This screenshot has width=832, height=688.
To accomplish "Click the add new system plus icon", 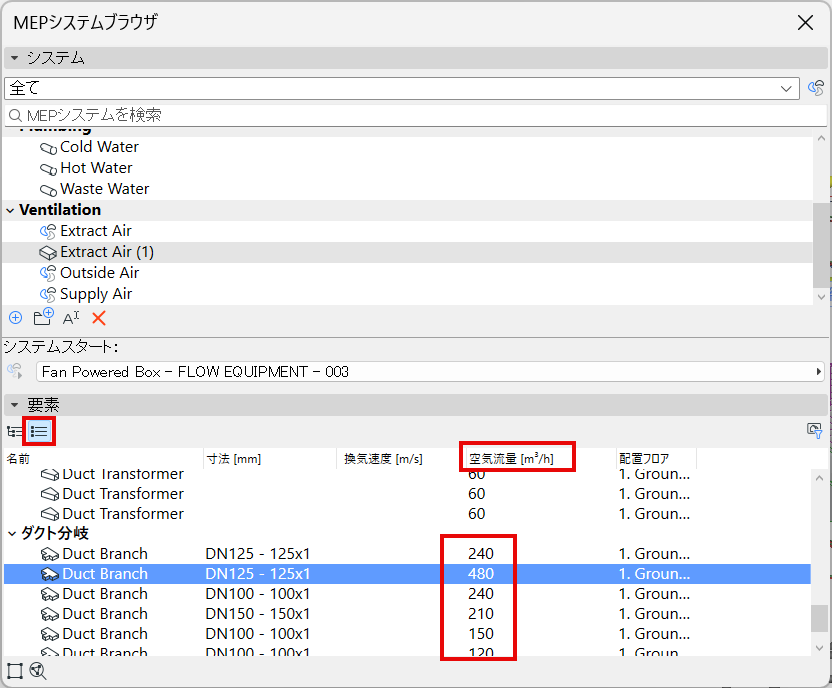I will pyautogui.click(x=16, y=318).
